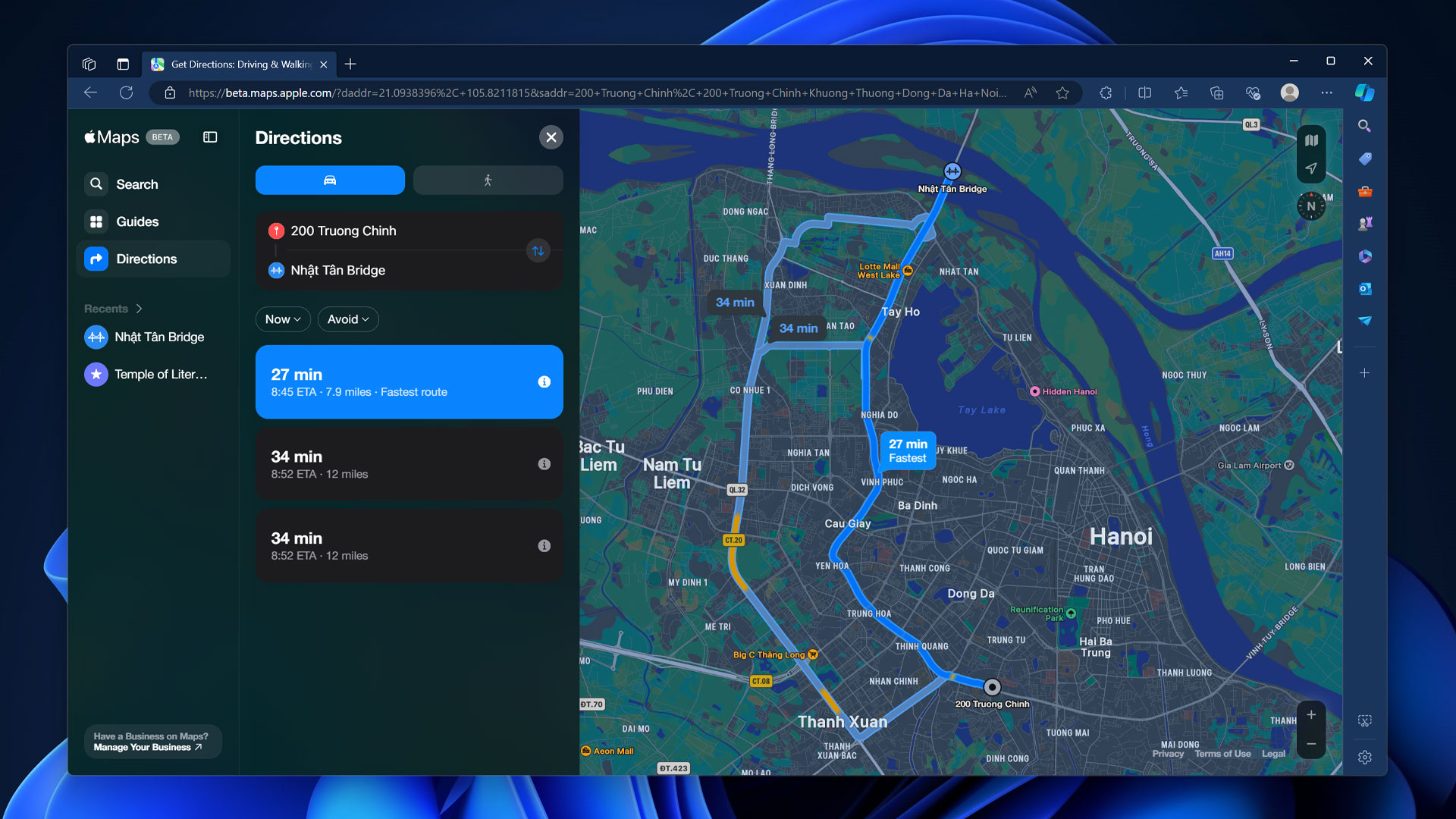Select the 27 min fastest route card

(409, 382)
